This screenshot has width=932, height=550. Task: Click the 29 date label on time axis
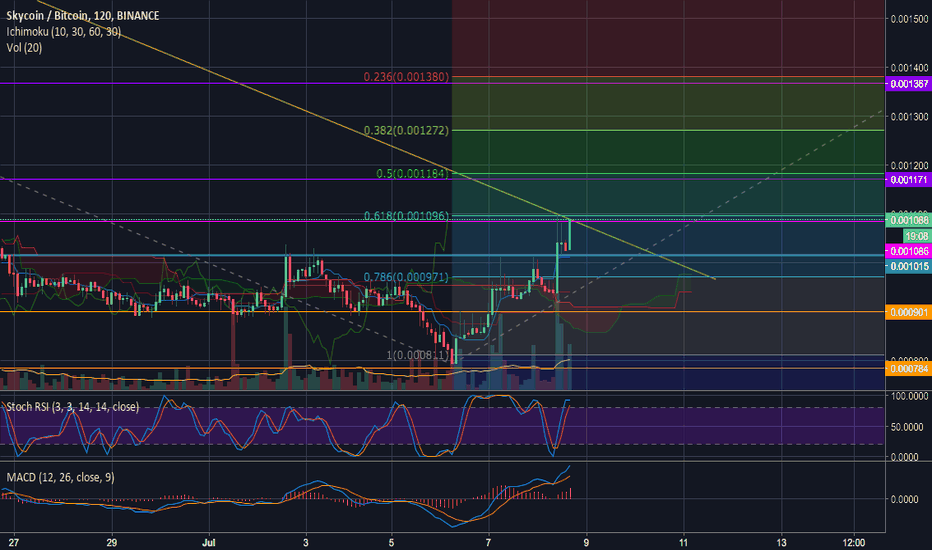(x=112, y=542)
